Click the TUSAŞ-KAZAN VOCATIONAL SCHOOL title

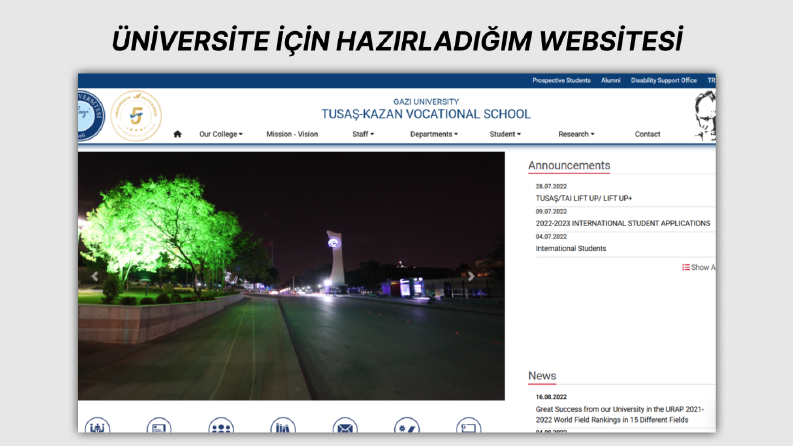[x=426, y=114]
